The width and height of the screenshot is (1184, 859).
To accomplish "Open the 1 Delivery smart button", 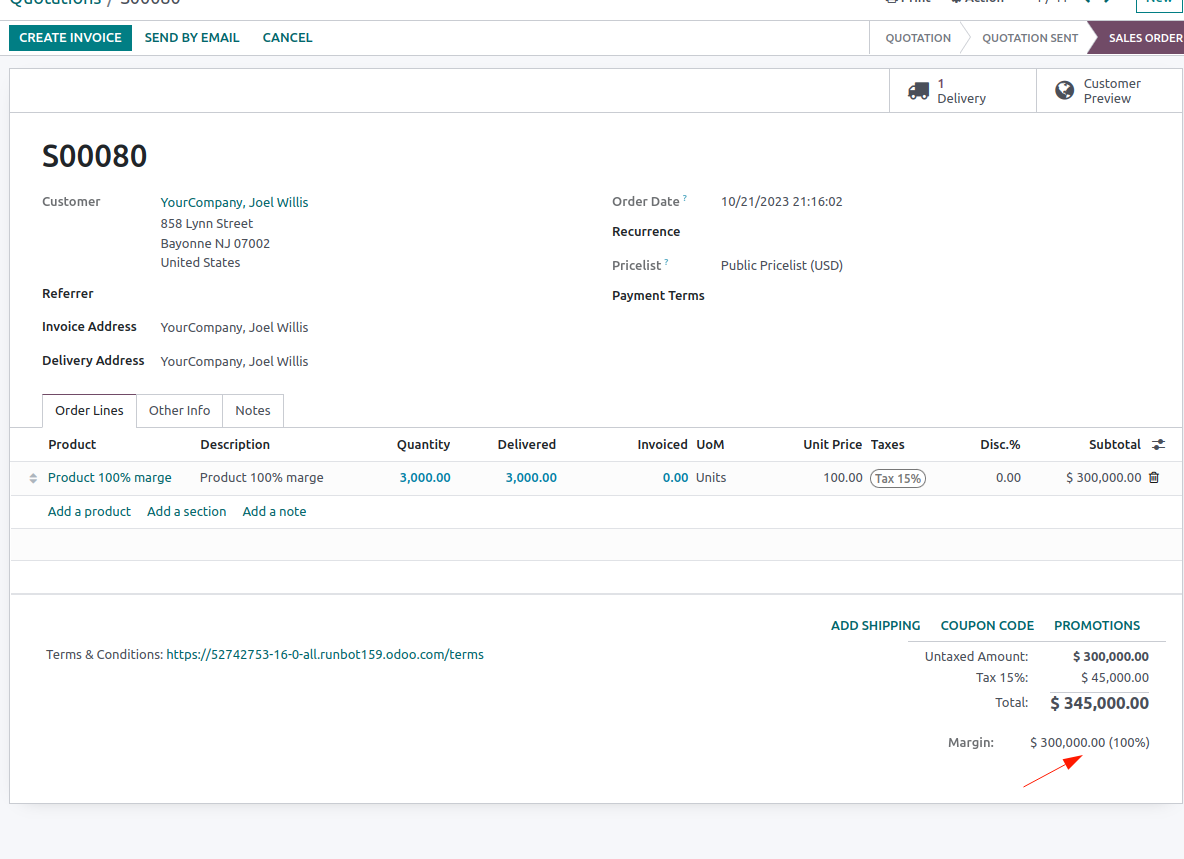I will tap(963, 91).
